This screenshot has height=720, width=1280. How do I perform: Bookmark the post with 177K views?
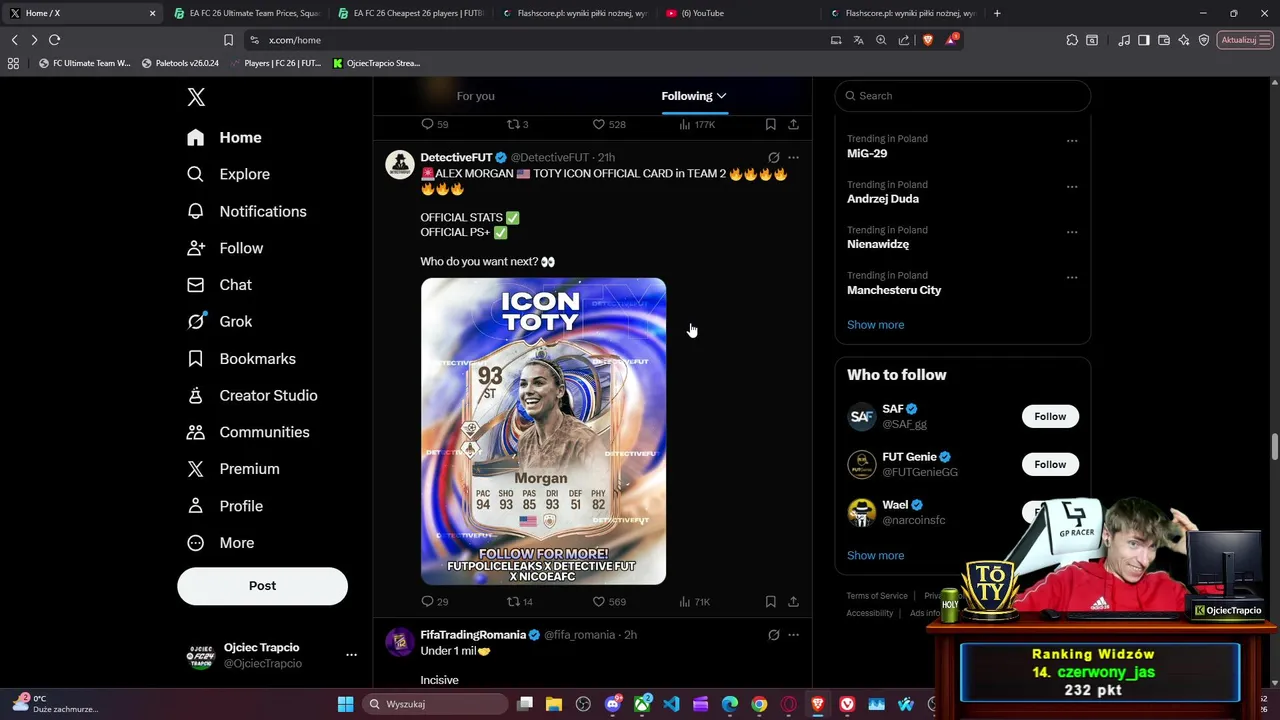click(x=770, y=125)
